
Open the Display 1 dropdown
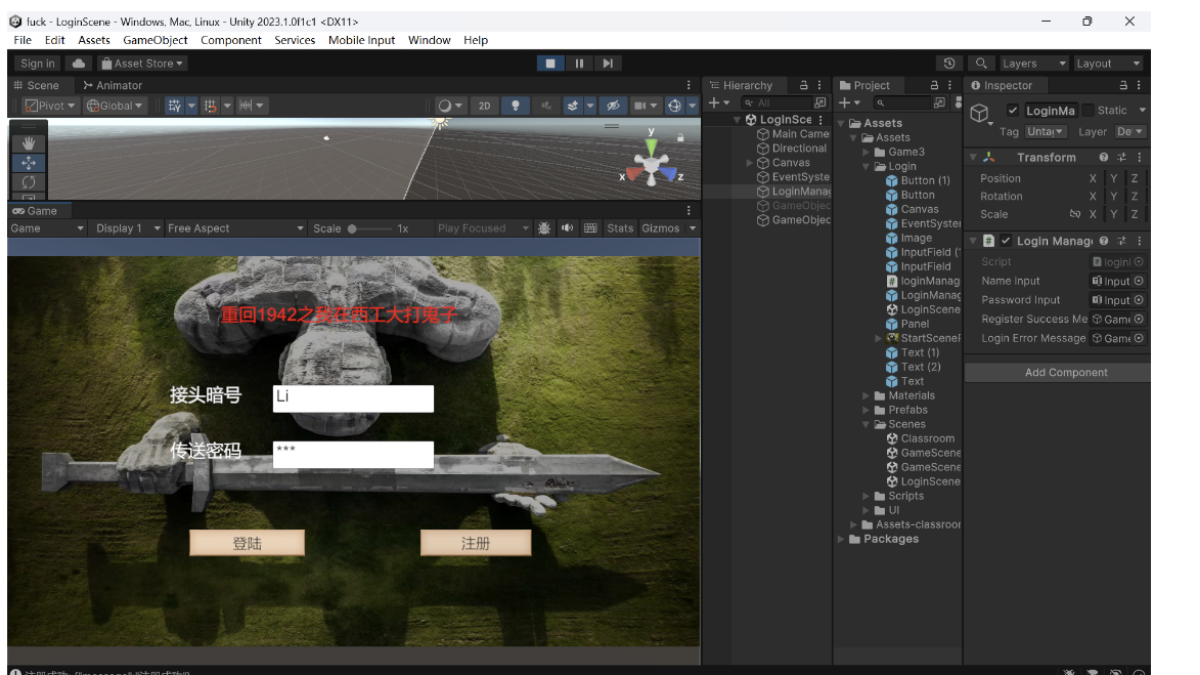126,228
